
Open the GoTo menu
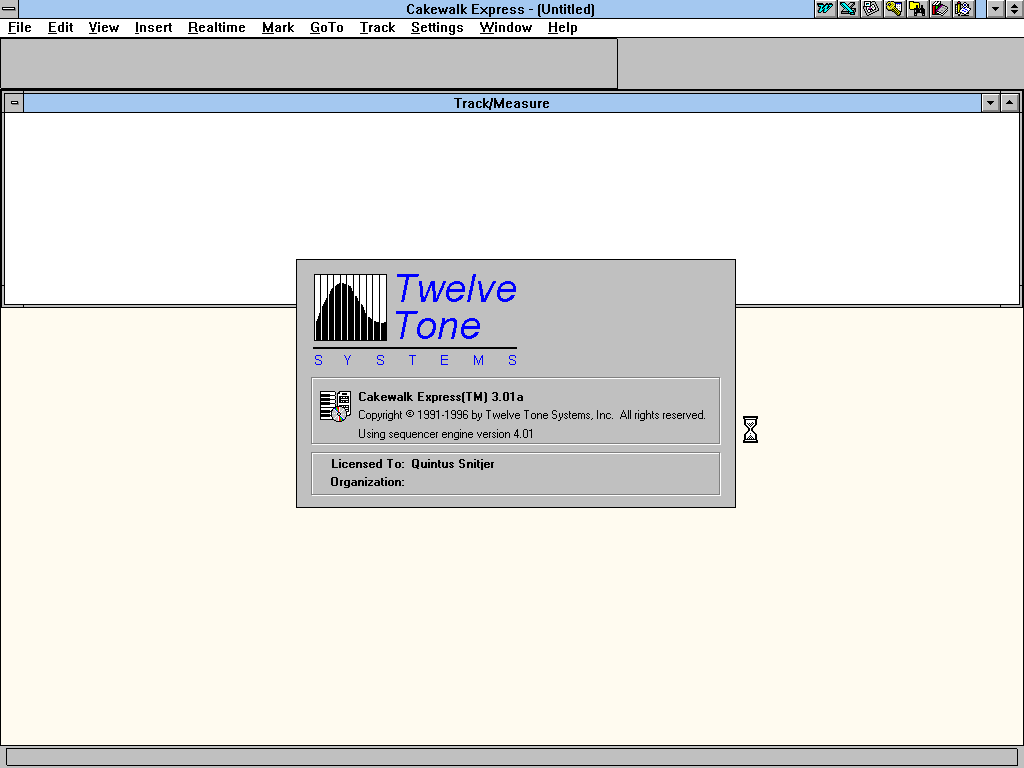pos(327,27)
